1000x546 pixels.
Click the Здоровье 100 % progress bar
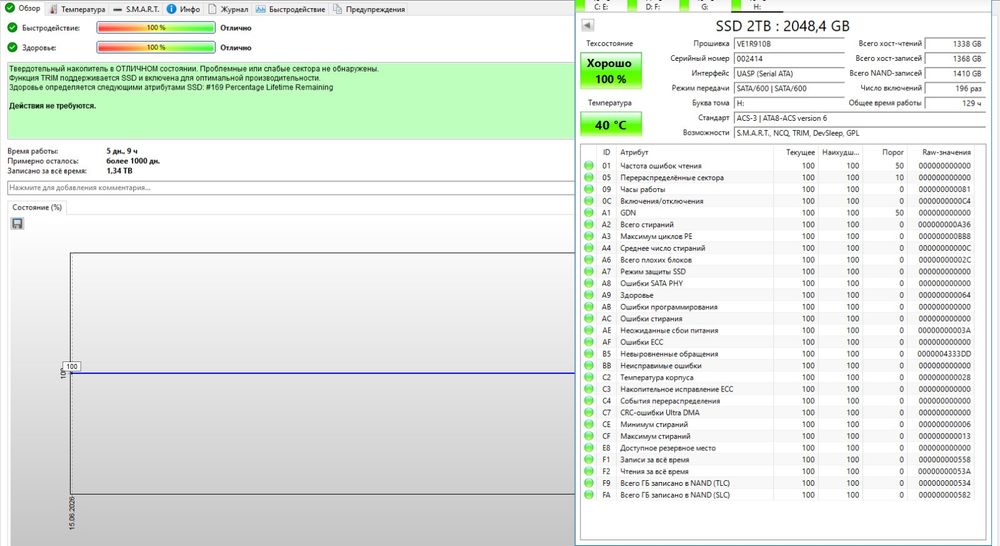pyautogui.click(x=156, y=47)
